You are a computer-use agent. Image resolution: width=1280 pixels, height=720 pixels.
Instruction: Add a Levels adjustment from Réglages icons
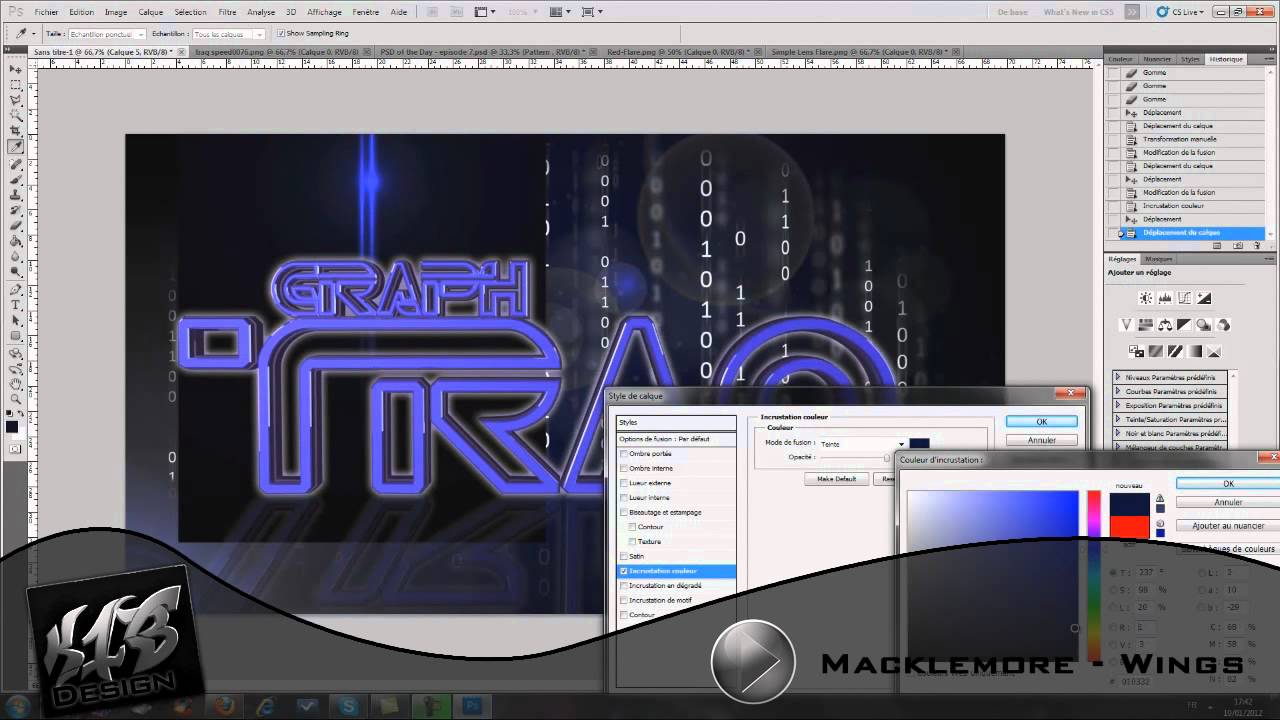pyautogui.click(x=1166, y=298)
